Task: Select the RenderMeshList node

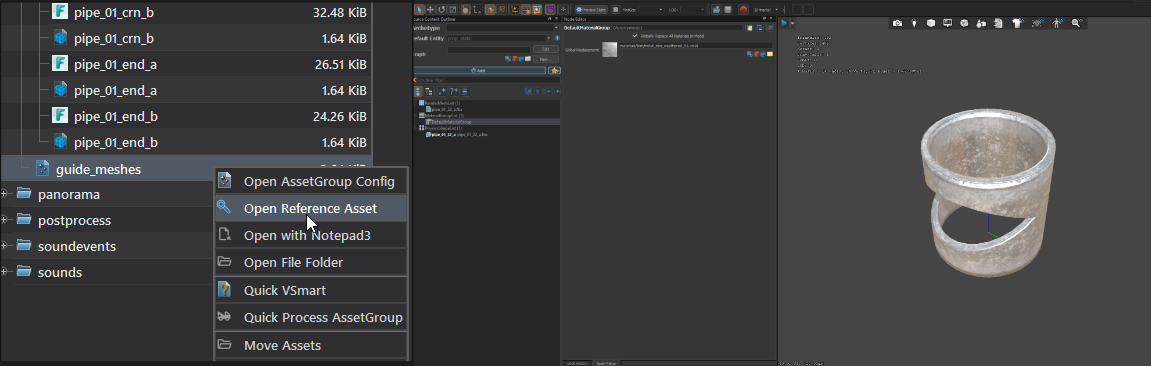Action: [441, 103]
